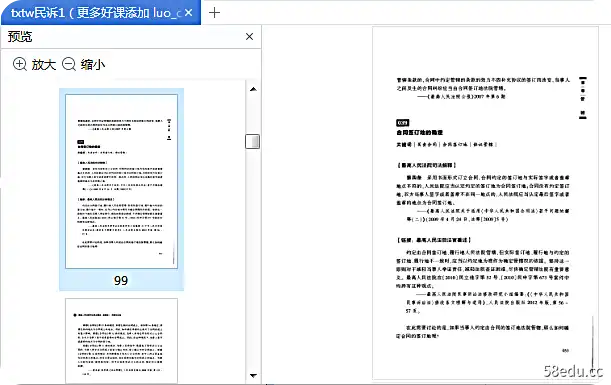The width and height of the screenshot is (611, 385).
Task: Click the page number 99 label
Action: tap(121, 280)
